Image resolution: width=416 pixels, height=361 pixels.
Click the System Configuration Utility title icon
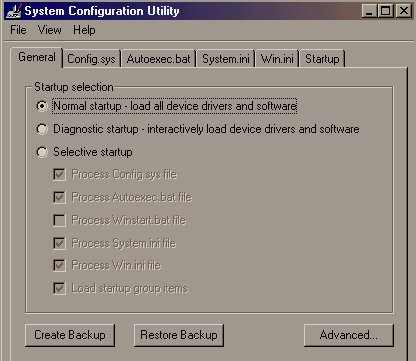click(x=14, y=11)
